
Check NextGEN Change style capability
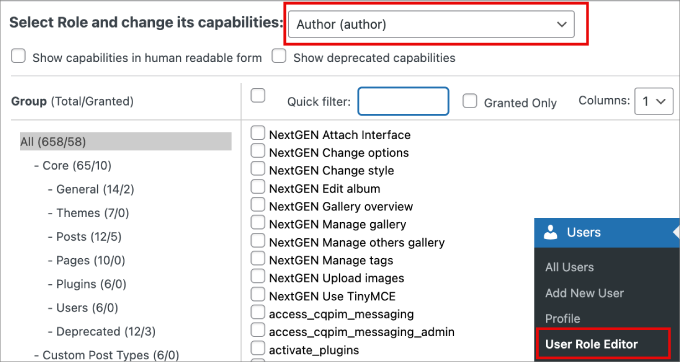[x=258, y=169]
